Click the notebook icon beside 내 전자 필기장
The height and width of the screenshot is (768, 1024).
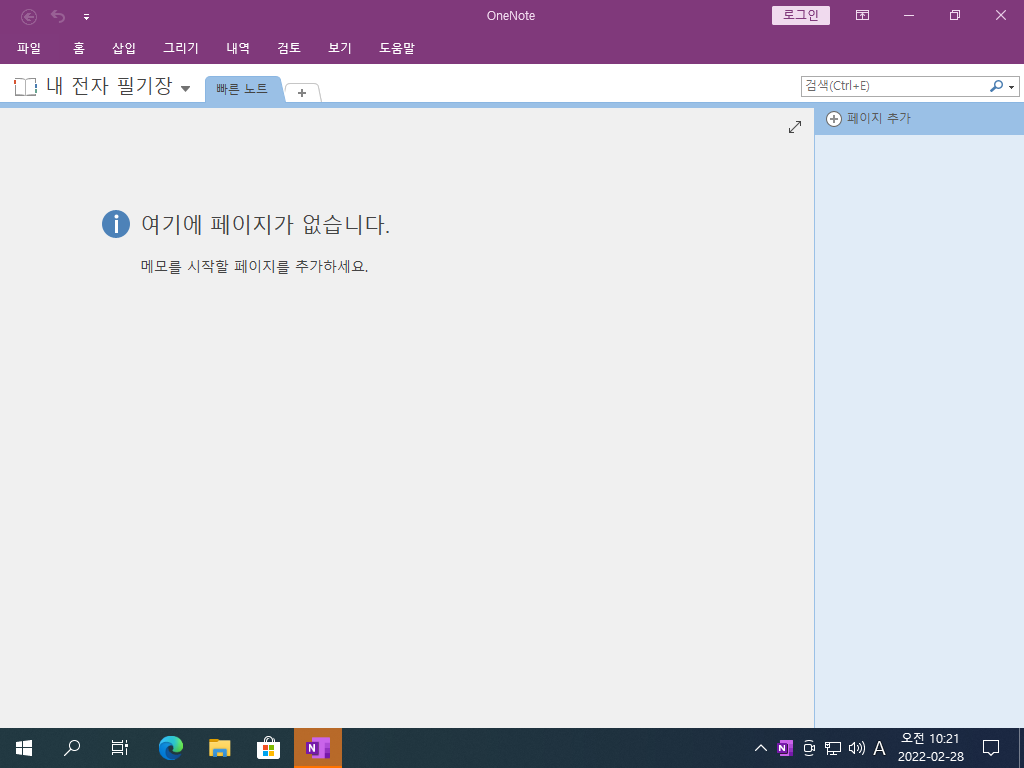25,86
